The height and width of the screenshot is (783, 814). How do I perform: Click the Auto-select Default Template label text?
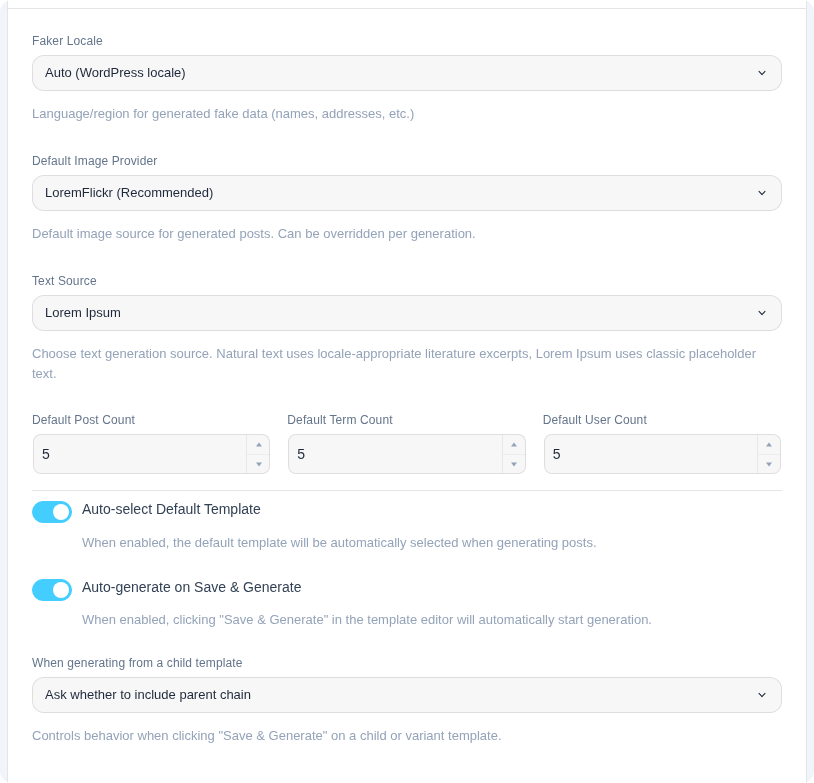pyautogui.click(x=171, y=510)
